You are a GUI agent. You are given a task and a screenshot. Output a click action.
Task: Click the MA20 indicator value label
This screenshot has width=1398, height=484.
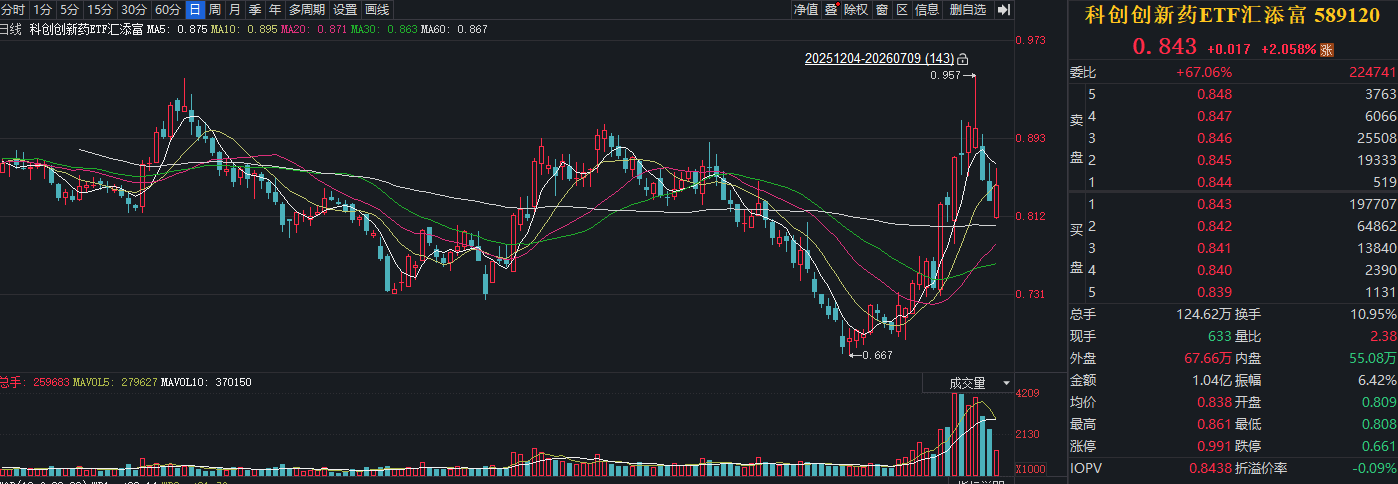pyautogui.click(x=314, y=30)
